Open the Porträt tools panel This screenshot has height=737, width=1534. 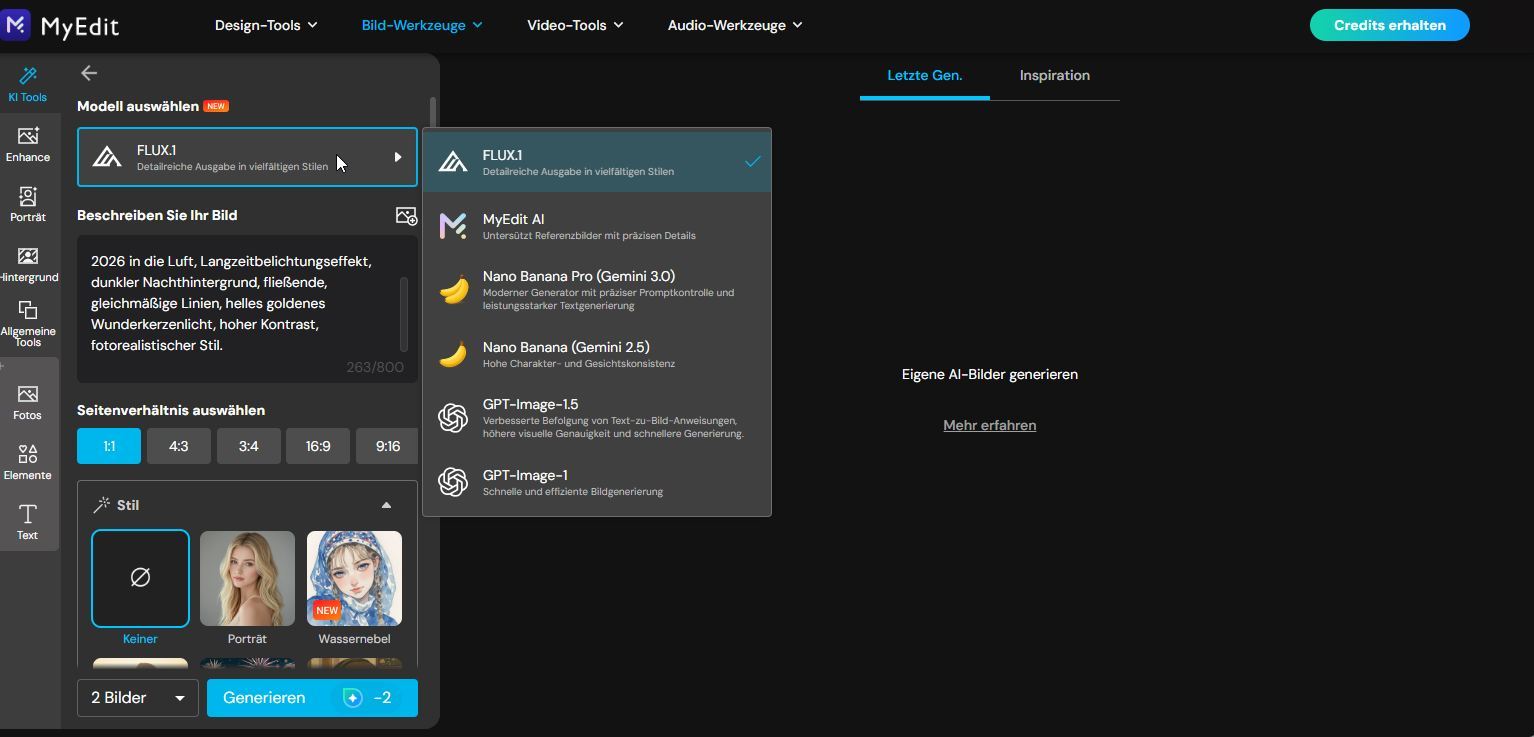click(28, 205)
